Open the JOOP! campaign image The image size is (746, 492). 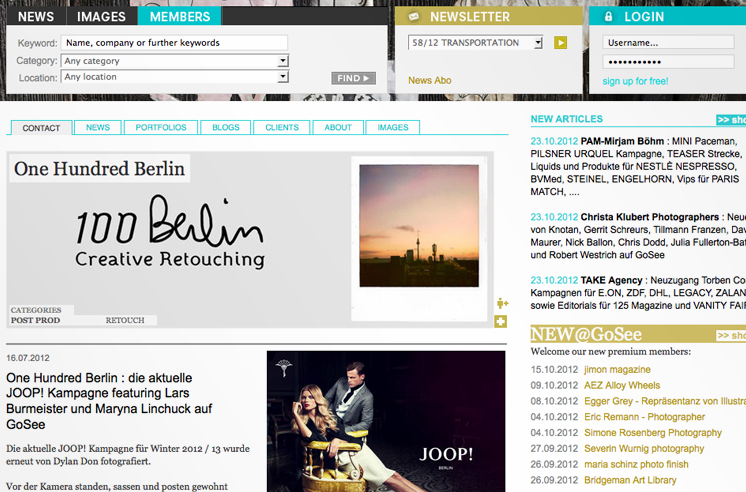(386, 420)
